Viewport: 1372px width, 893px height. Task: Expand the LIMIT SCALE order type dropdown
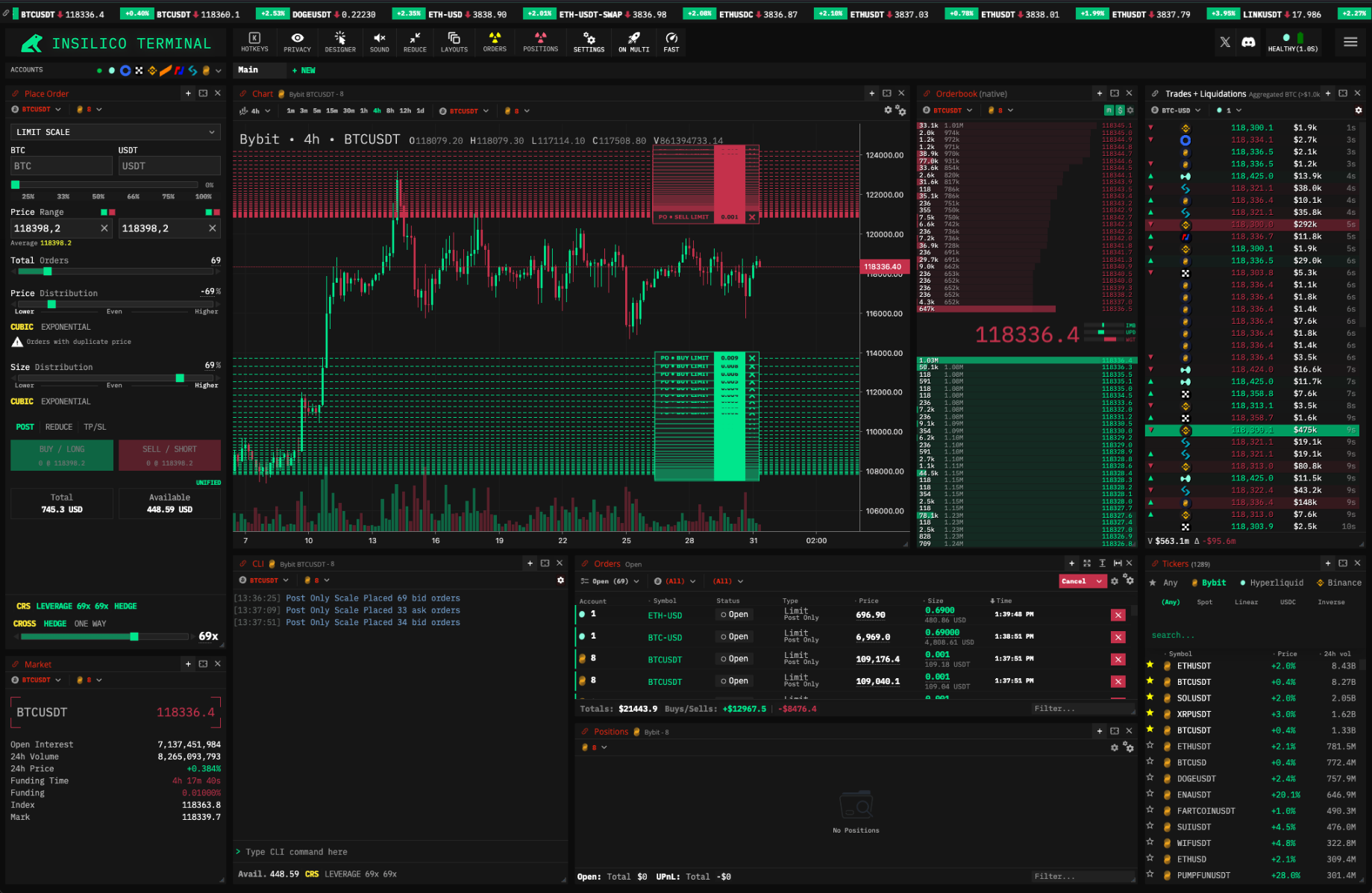coord(115,132)
